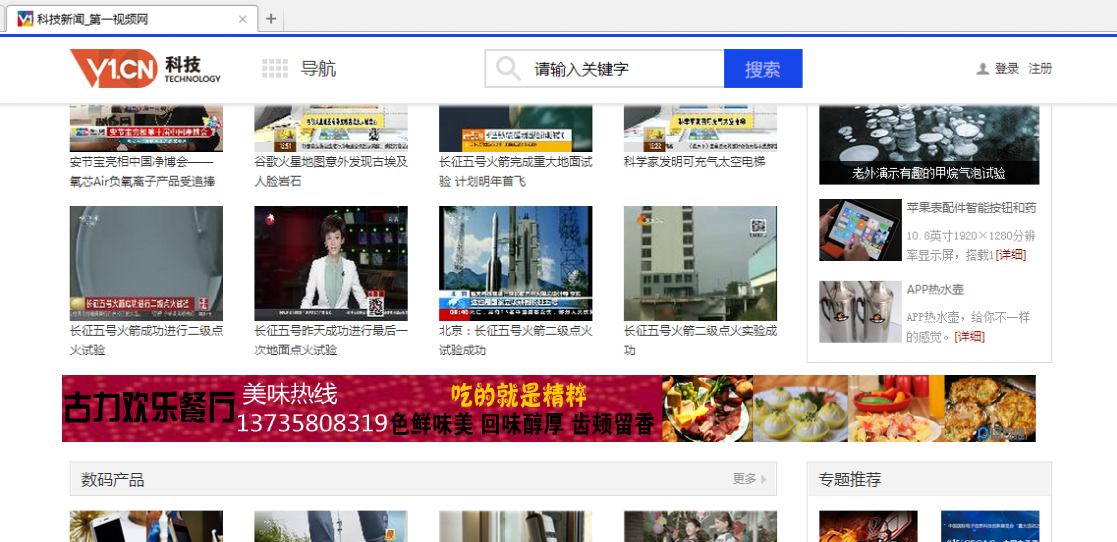Image resolution: width=1117 pixels, height=542 pixels.
Task: Click the magnifier icon in search box
Action: (508, 69)
